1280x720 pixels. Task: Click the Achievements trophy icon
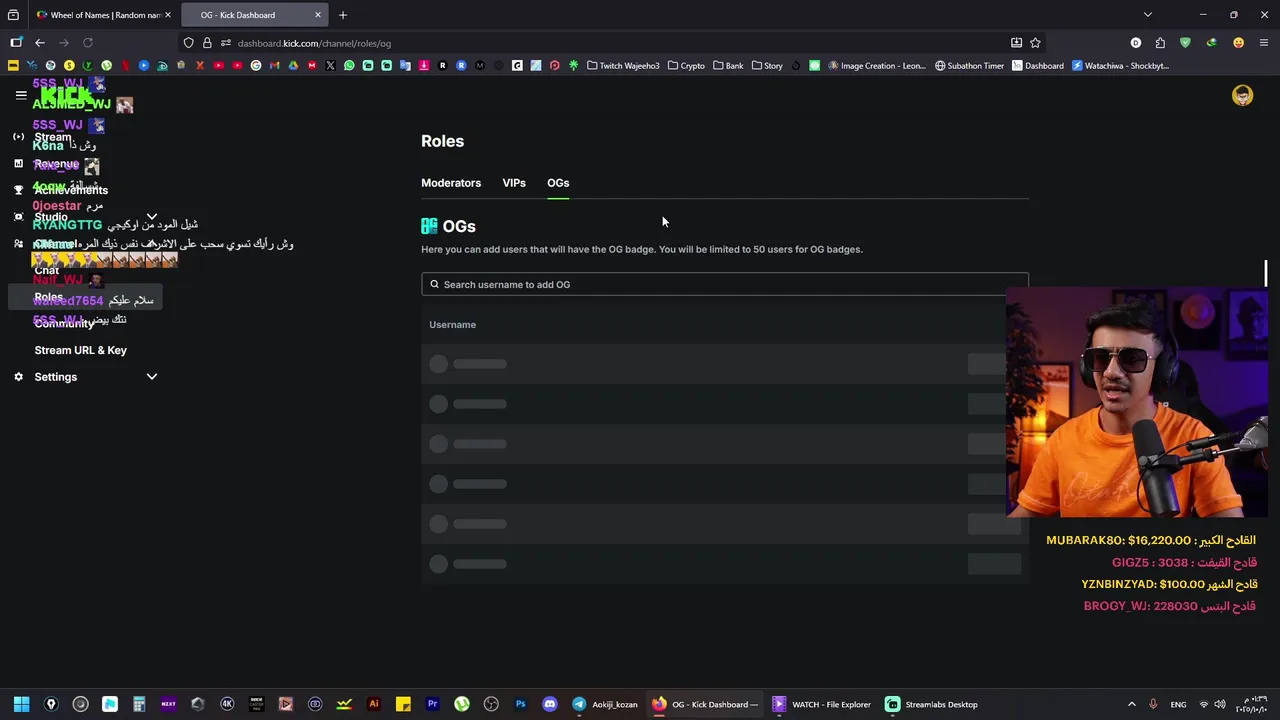point(18,189)
